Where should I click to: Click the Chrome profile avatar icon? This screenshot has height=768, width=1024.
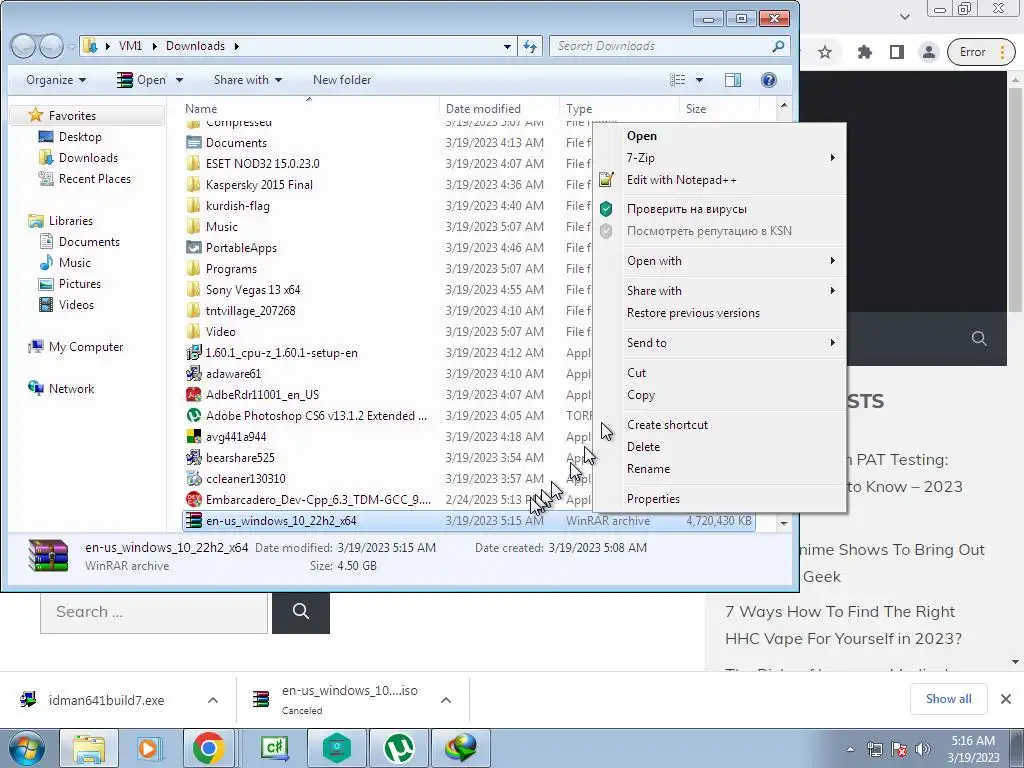928,52
